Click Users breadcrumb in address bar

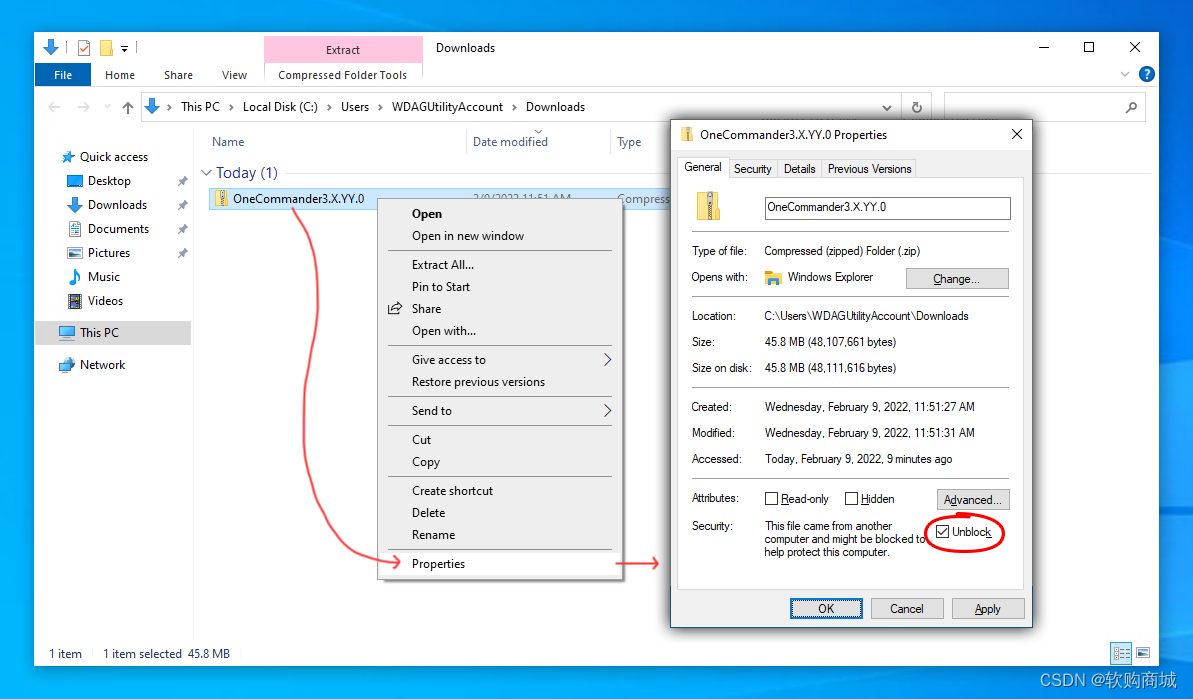(355, 106)
